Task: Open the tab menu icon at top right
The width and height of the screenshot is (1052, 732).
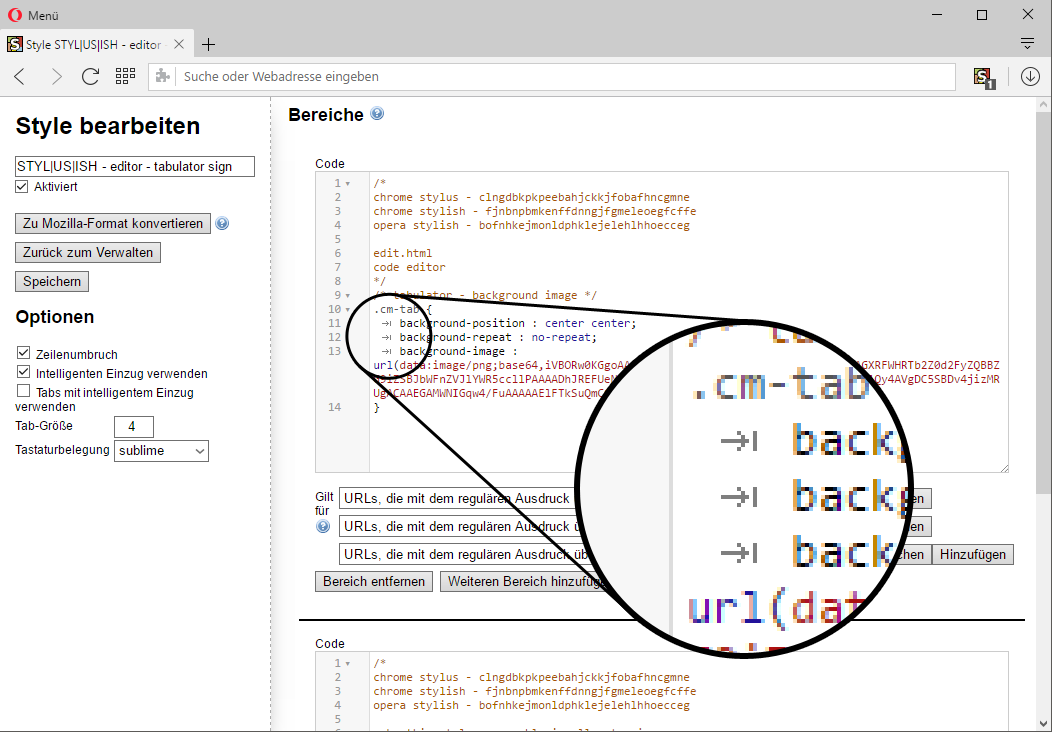Action: point(1027,44)
